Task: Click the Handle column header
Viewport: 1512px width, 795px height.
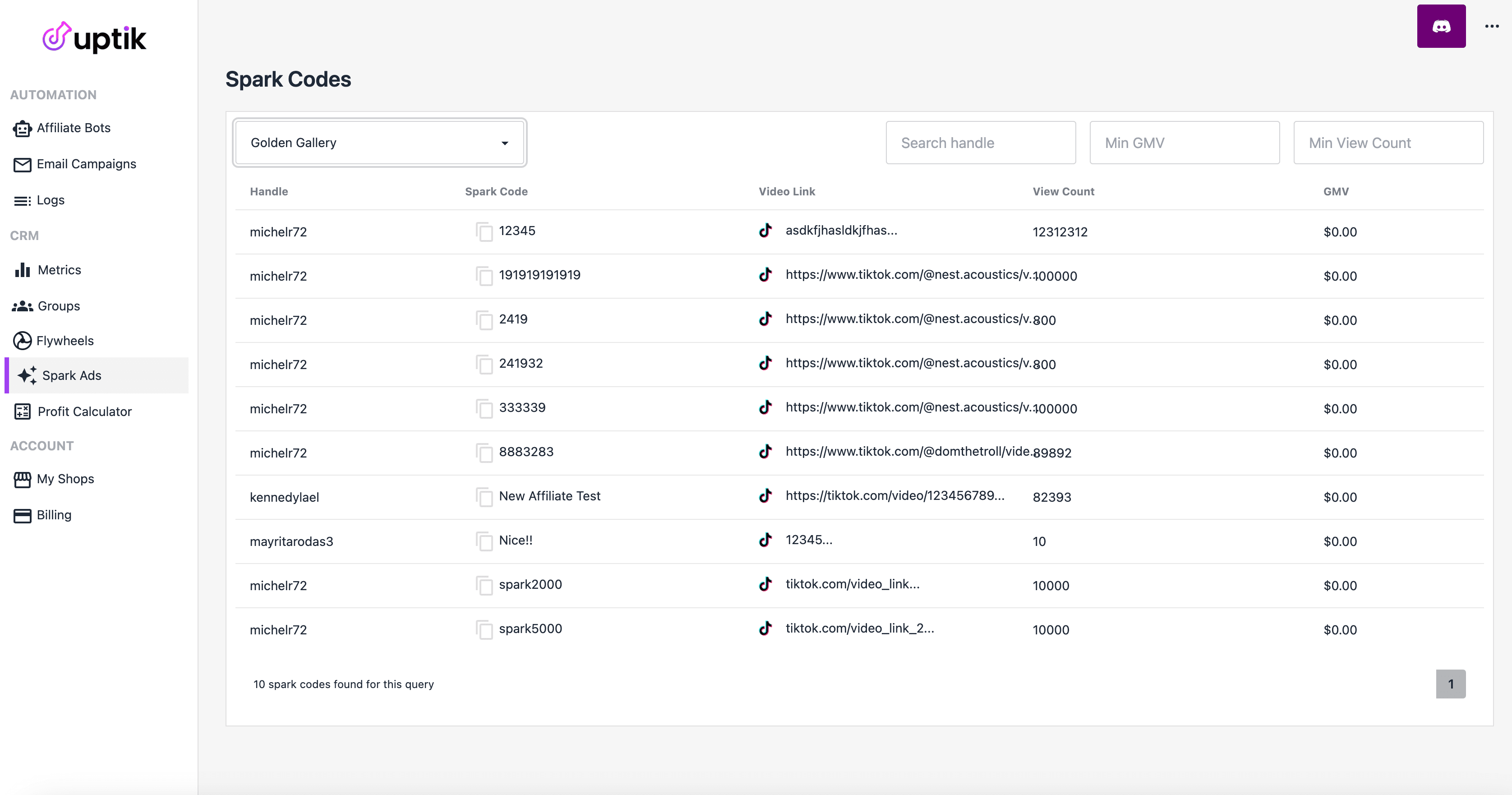Action: tap(269, 191)
